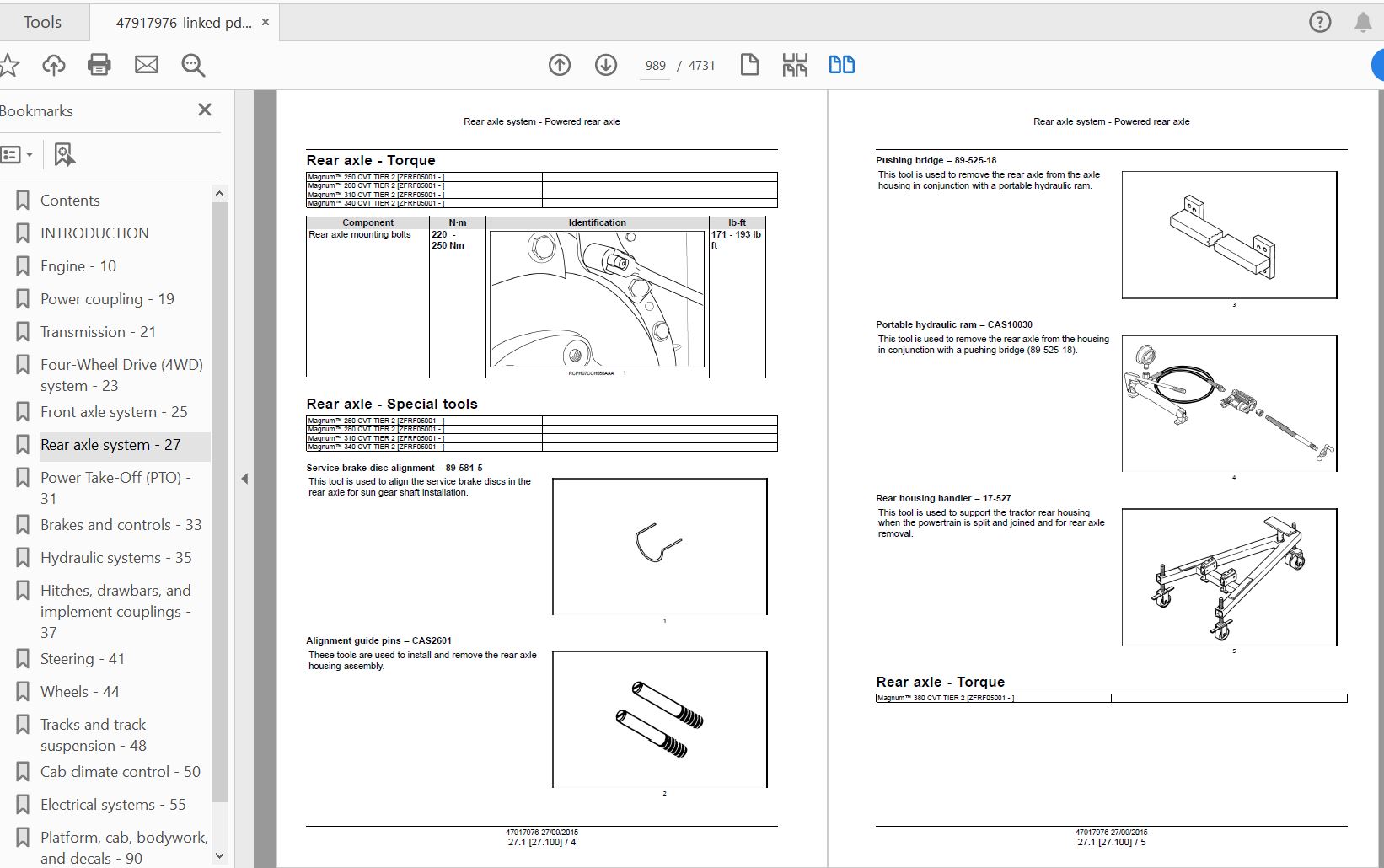Open the Engine - 10 bookmark
This screenshot has height=868, width=1384.
78,266
